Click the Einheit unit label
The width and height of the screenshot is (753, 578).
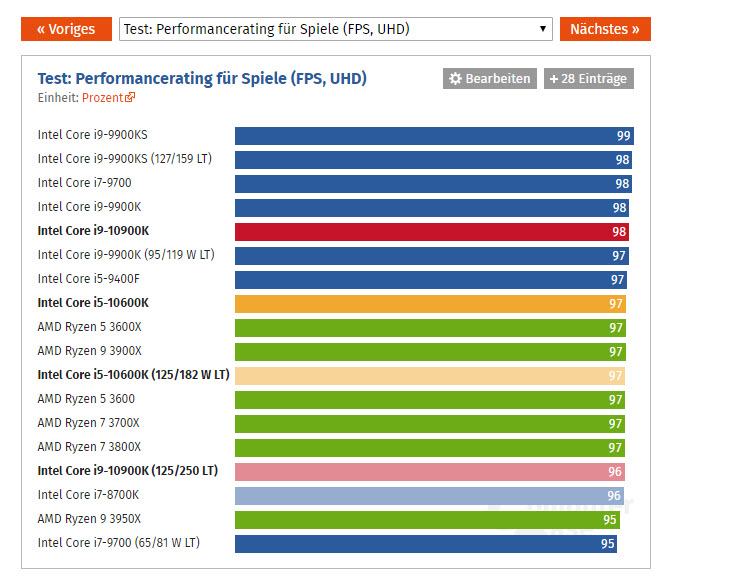pyautogui.click(x=58, y=97)
